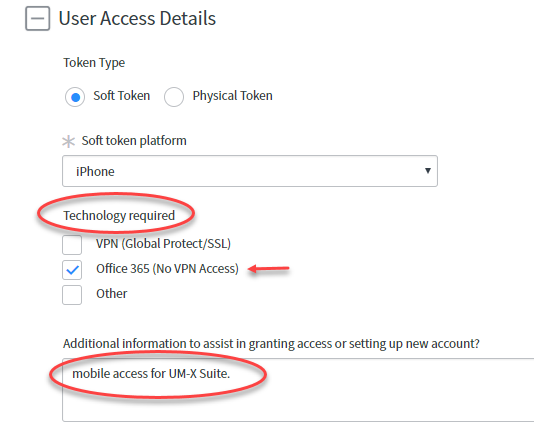The width and height of the screenshot is (534, 435).
Task: Enable the VPN (Global Protect/SSL) checkbox
Action: (72, 245)
